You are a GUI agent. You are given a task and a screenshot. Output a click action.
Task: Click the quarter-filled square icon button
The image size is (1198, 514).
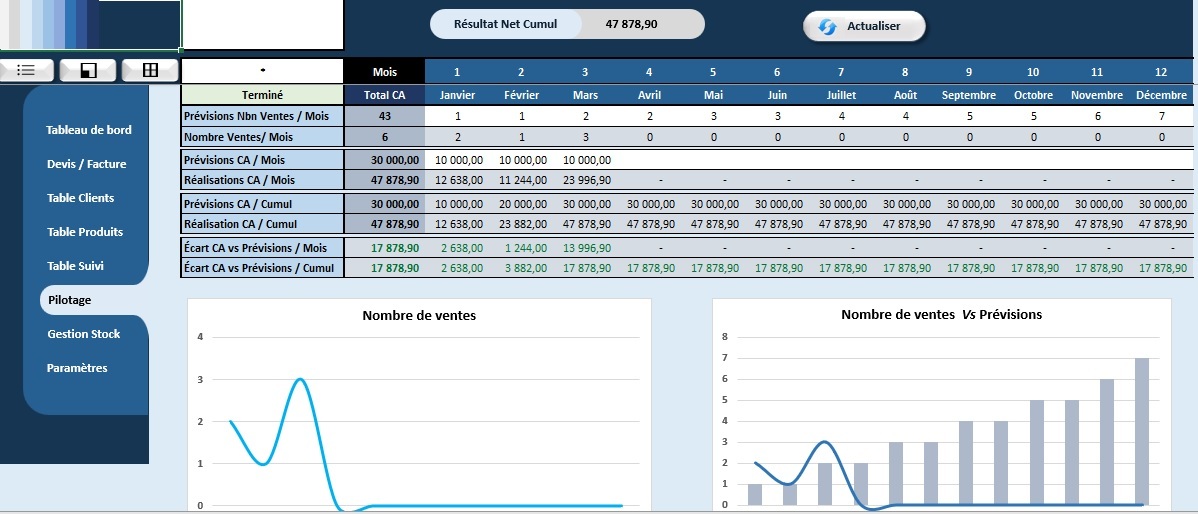click(88, 70)
